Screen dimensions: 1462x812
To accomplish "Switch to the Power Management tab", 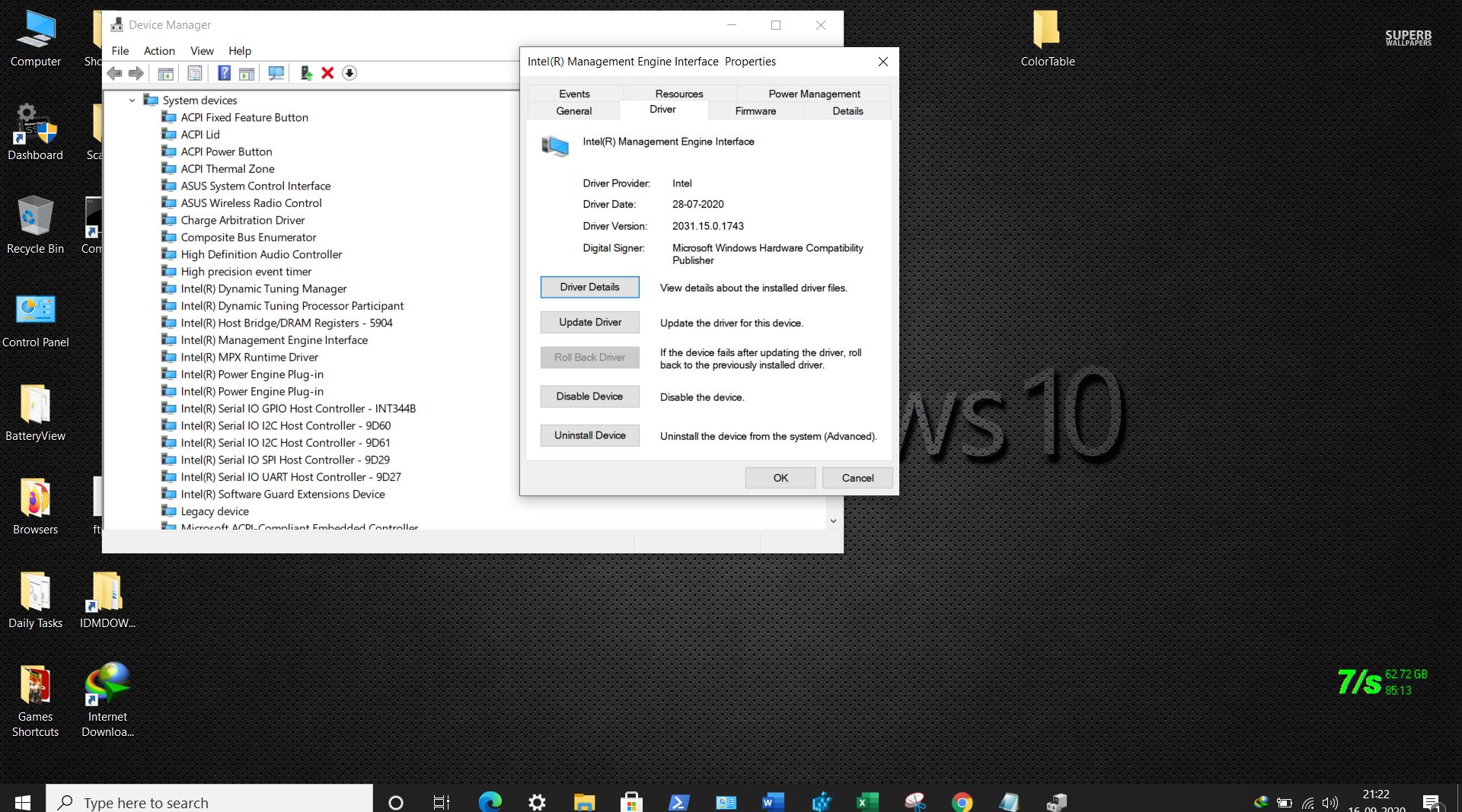I will point(814,94).
